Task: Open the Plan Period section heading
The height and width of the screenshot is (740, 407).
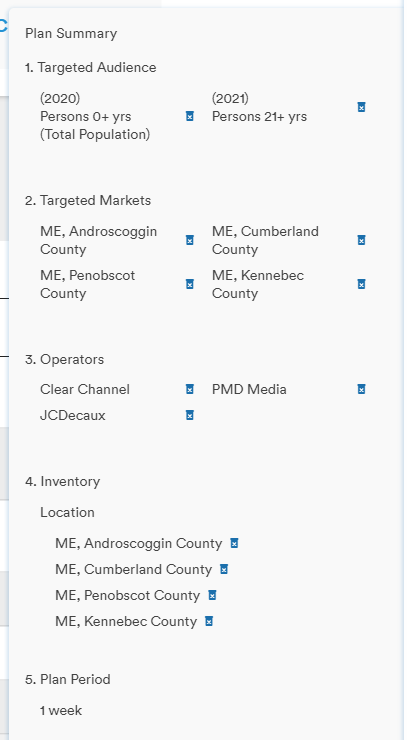Action: 68,680
